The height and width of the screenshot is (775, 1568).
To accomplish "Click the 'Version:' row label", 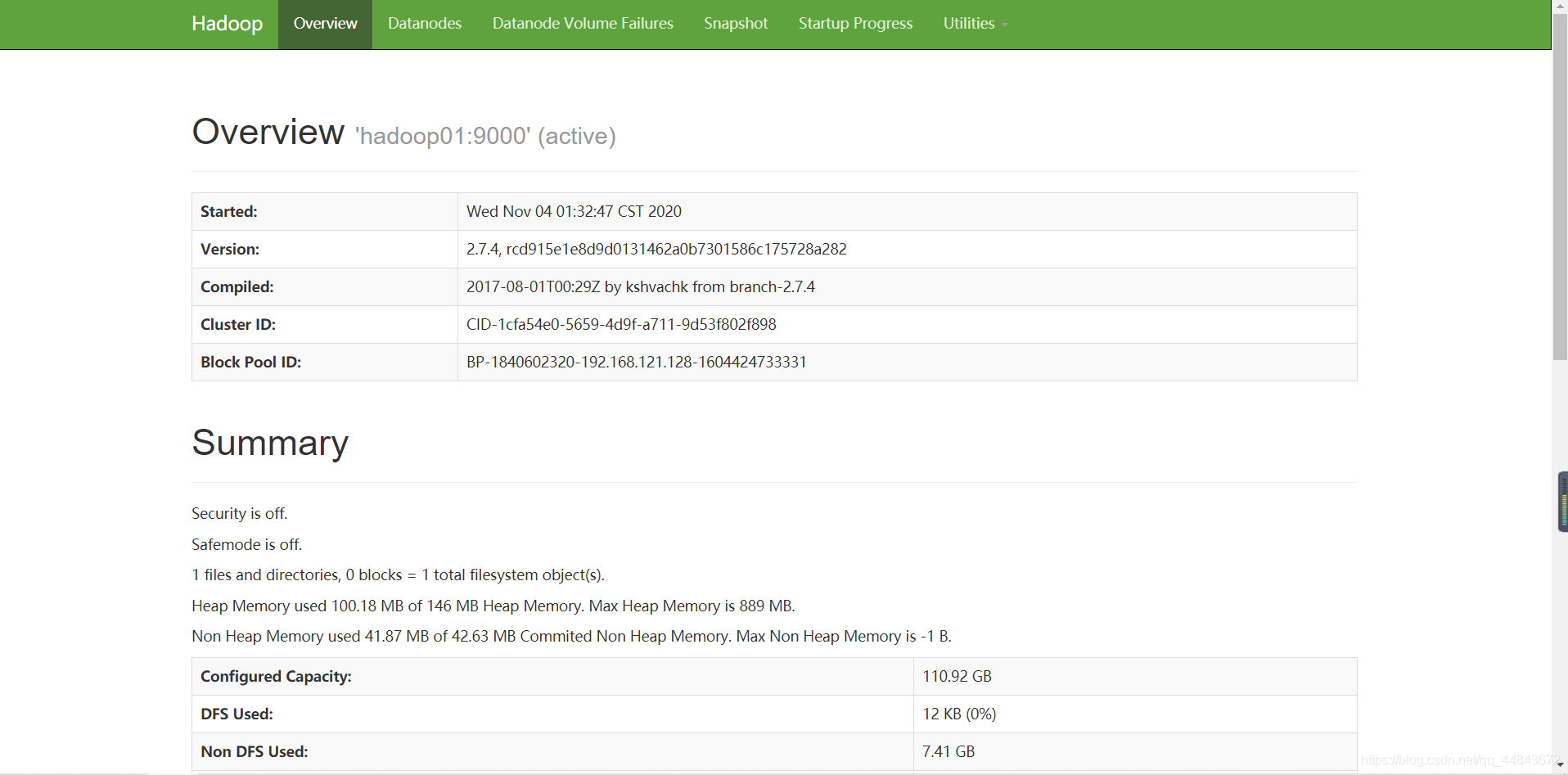I will point(230,249).
